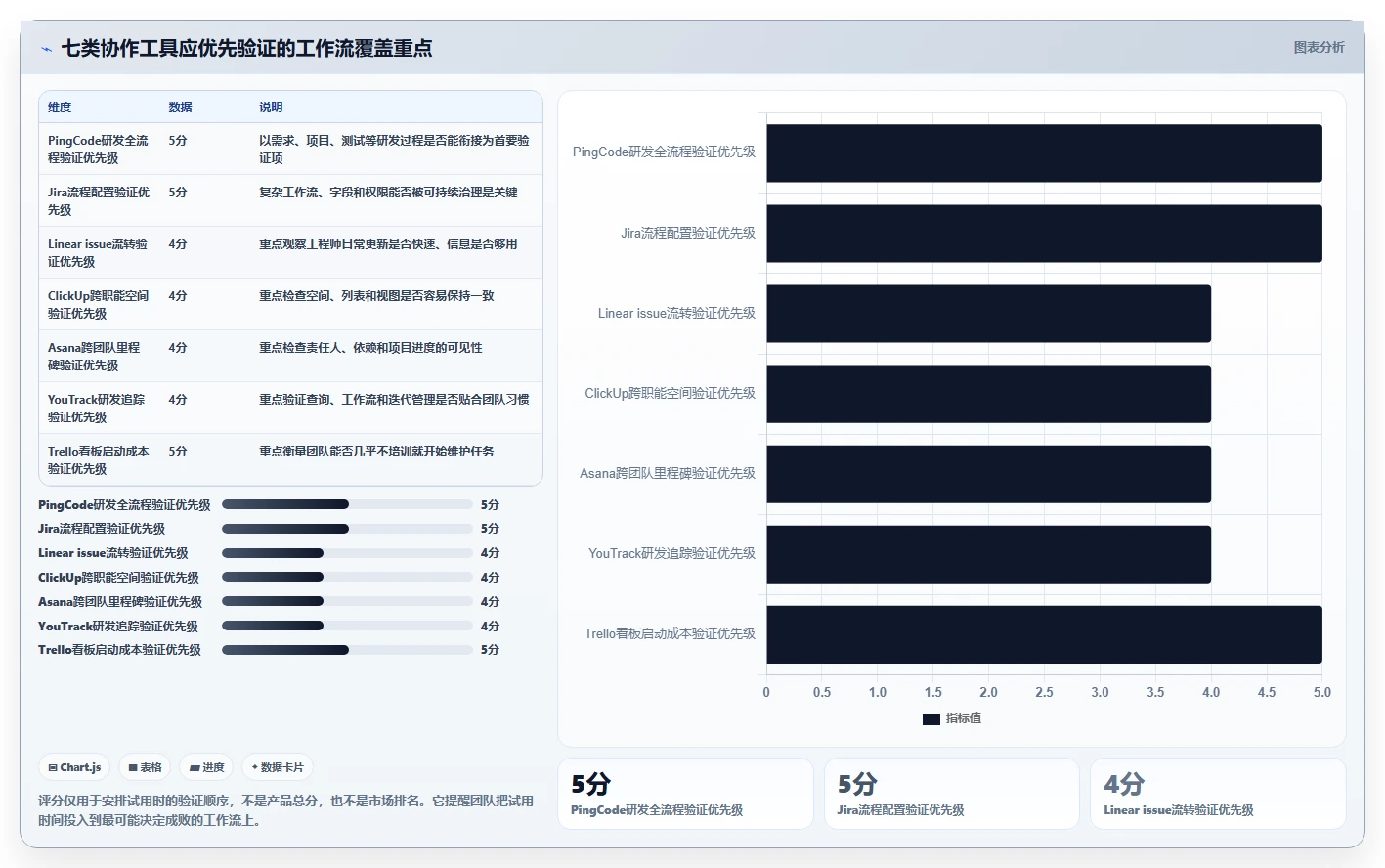
Task: Click PingCode研发全流程 y-axis chart label
Action: pos(664,152)
